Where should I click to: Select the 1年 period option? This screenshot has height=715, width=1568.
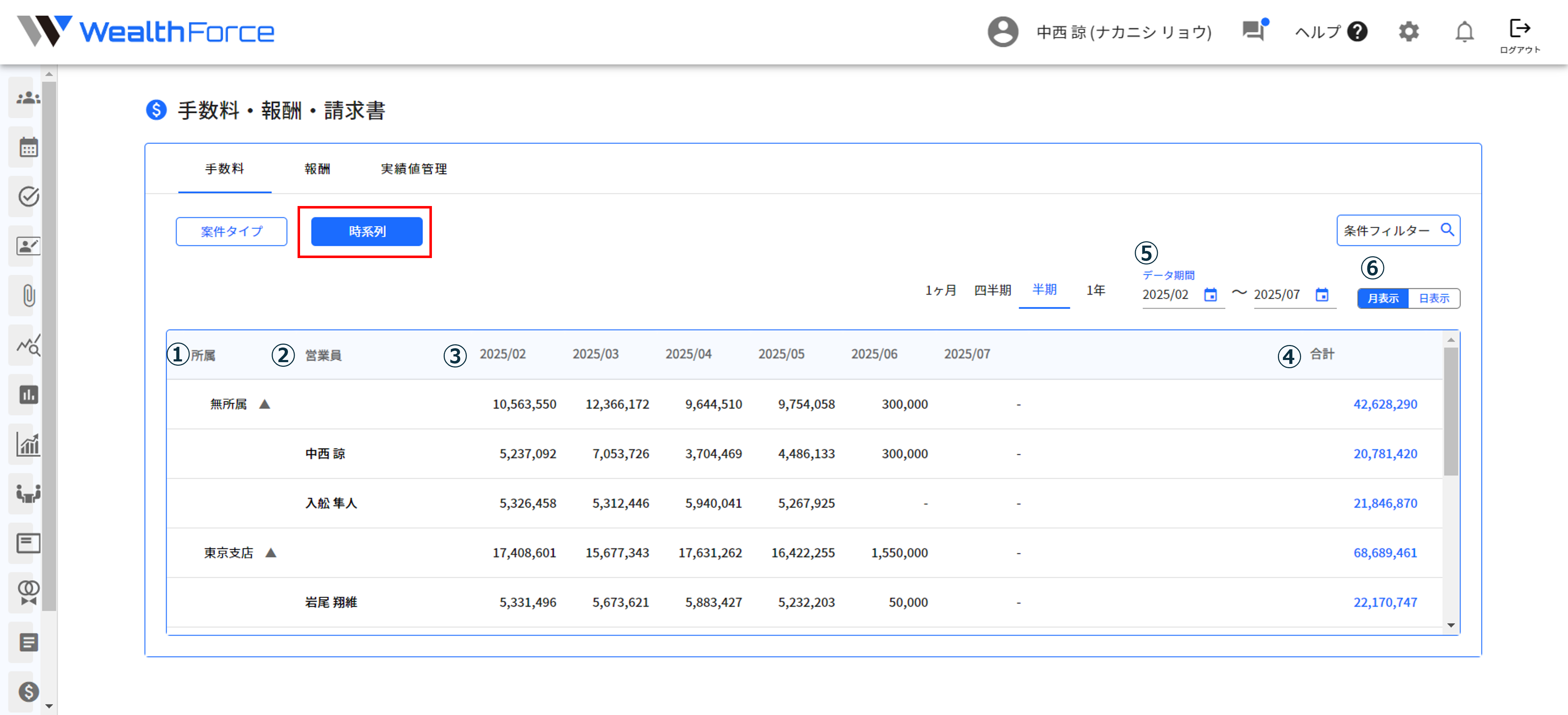1096,290
